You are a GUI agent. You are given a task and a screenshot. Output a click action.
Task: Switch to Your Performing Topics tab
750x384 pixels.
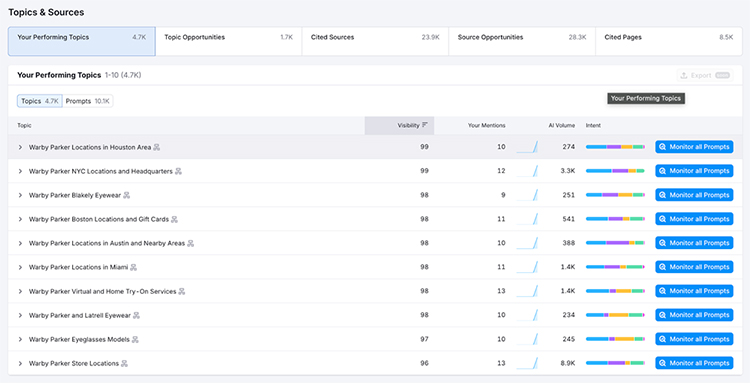pos(82,41)
